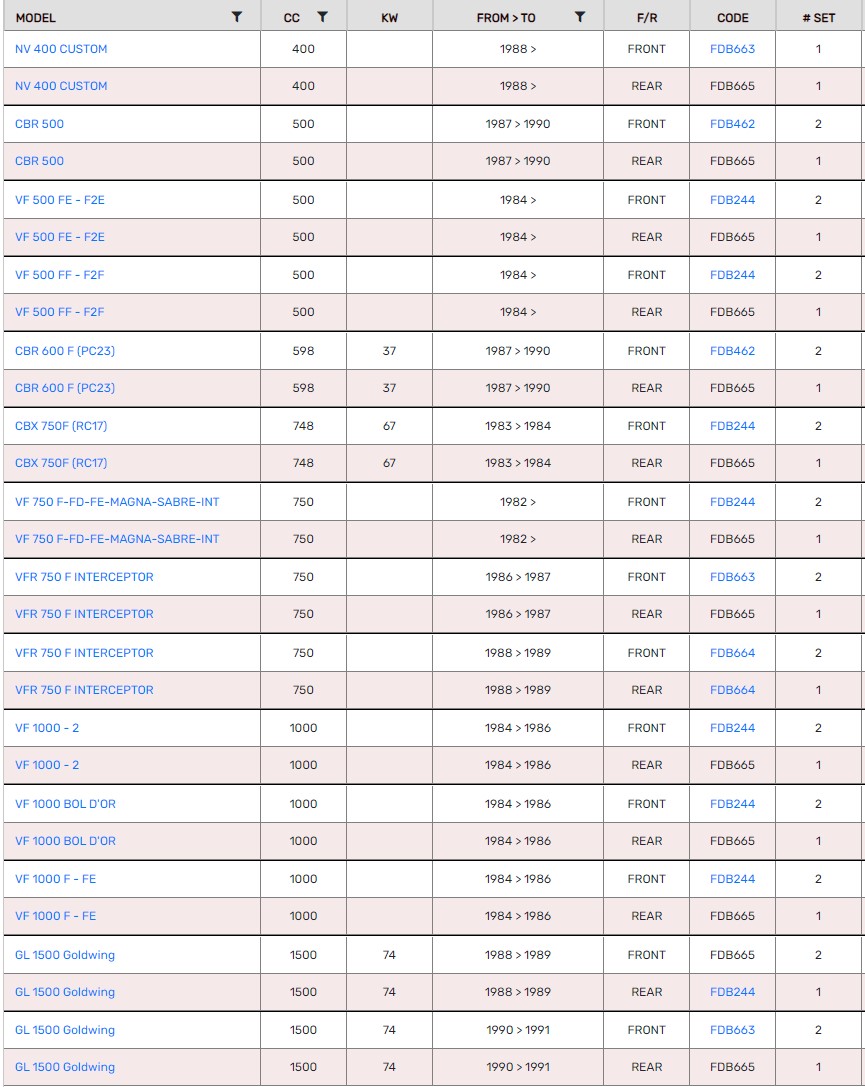The height and width of the screenshot is (1087, 865).
Task: Open code FDB244 for CBX 750F (RC17)
Action: click(733, 426)
